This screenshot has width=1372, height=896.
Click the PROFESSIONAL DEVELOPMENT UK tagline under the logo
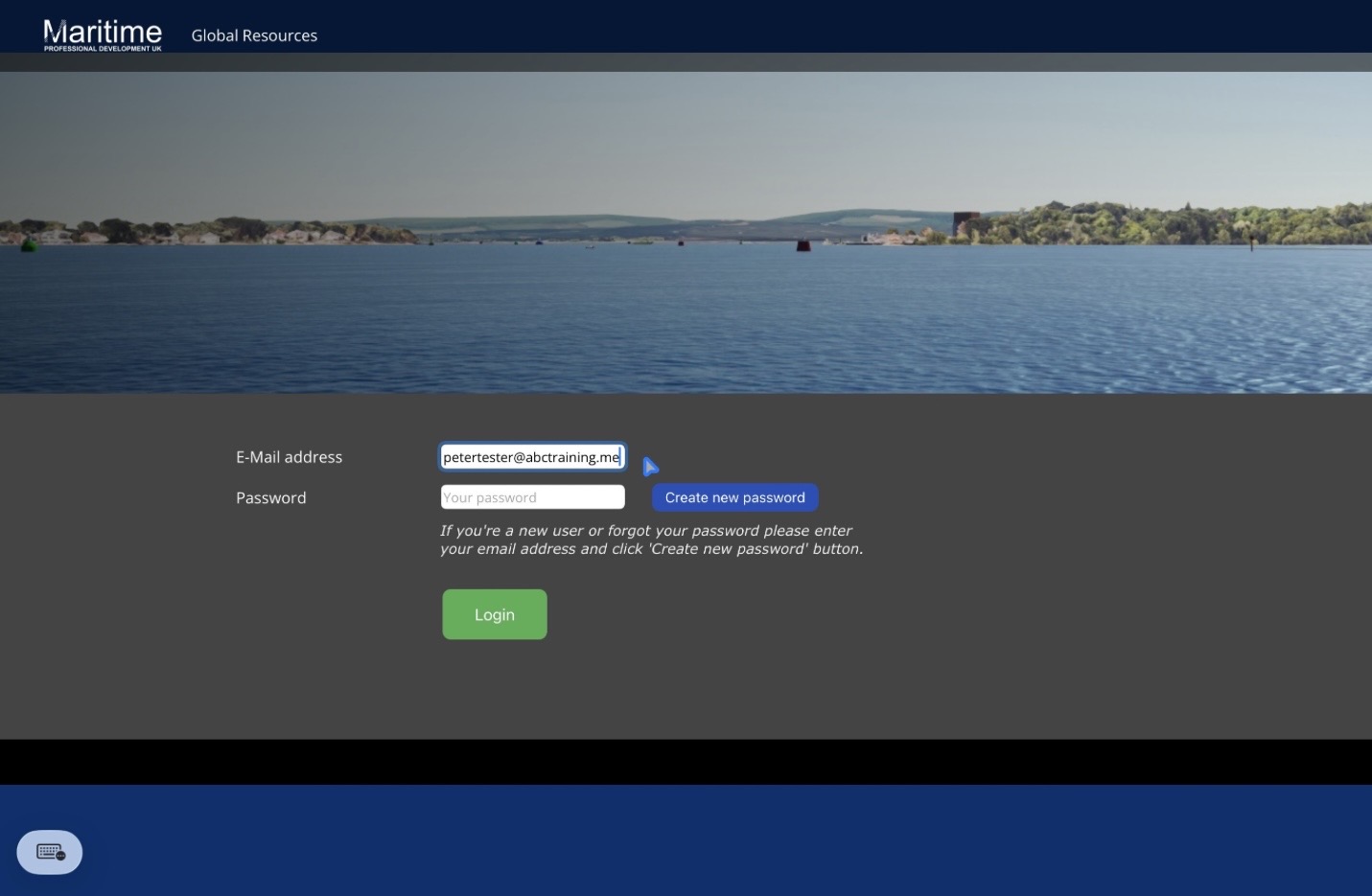102,45
